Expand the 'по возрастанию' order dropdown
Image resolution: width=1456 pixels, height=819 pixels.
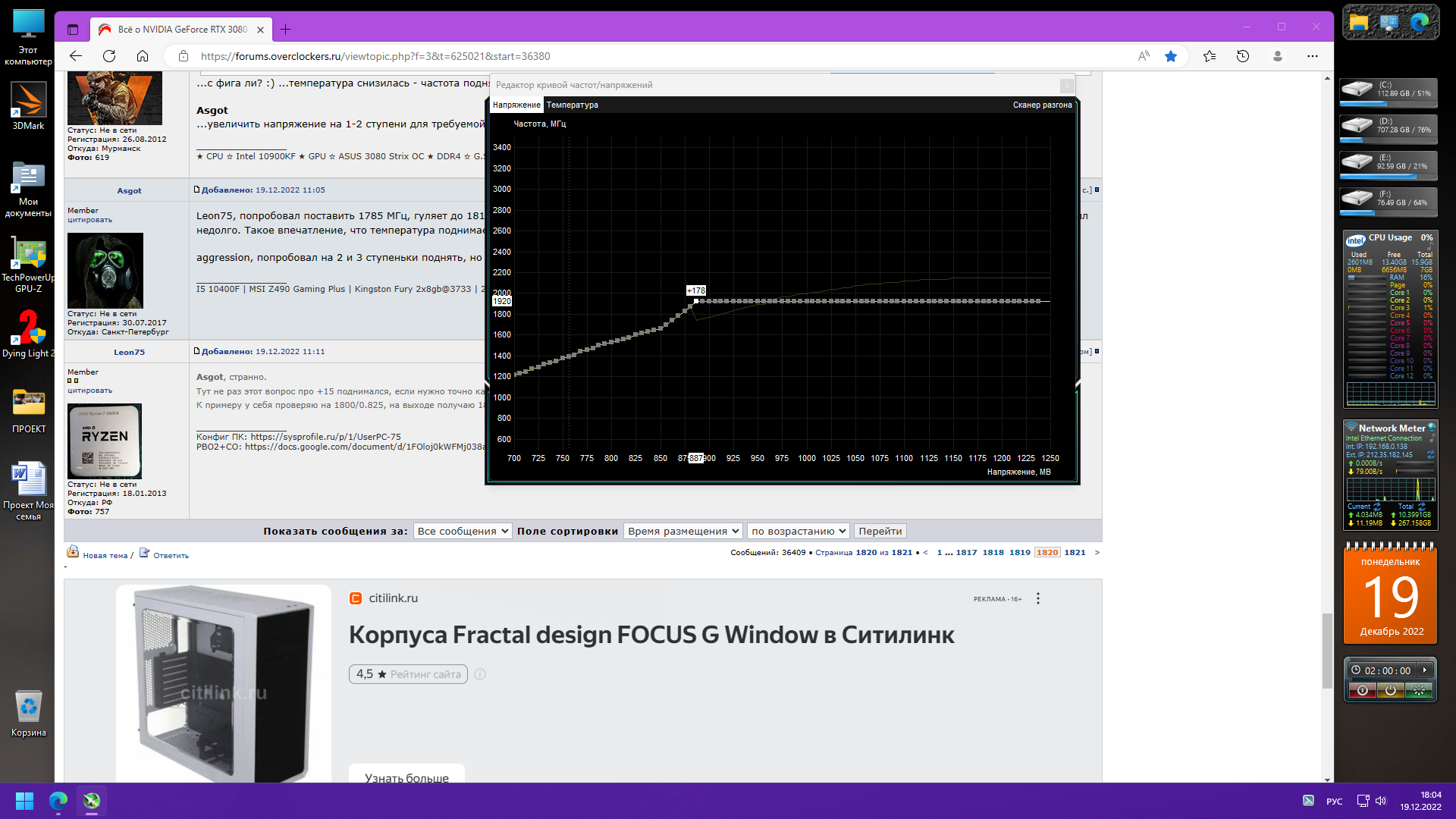click(798, 531)
